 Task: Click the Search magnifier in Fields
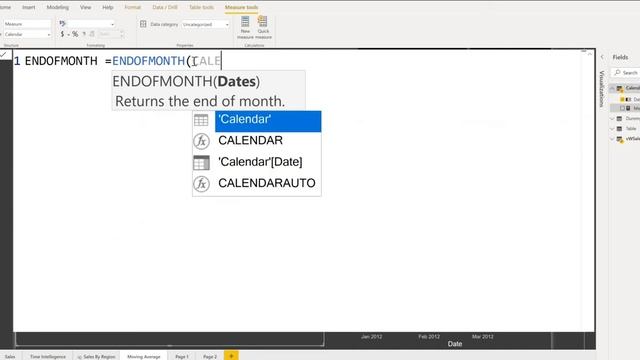coord(617,72)
